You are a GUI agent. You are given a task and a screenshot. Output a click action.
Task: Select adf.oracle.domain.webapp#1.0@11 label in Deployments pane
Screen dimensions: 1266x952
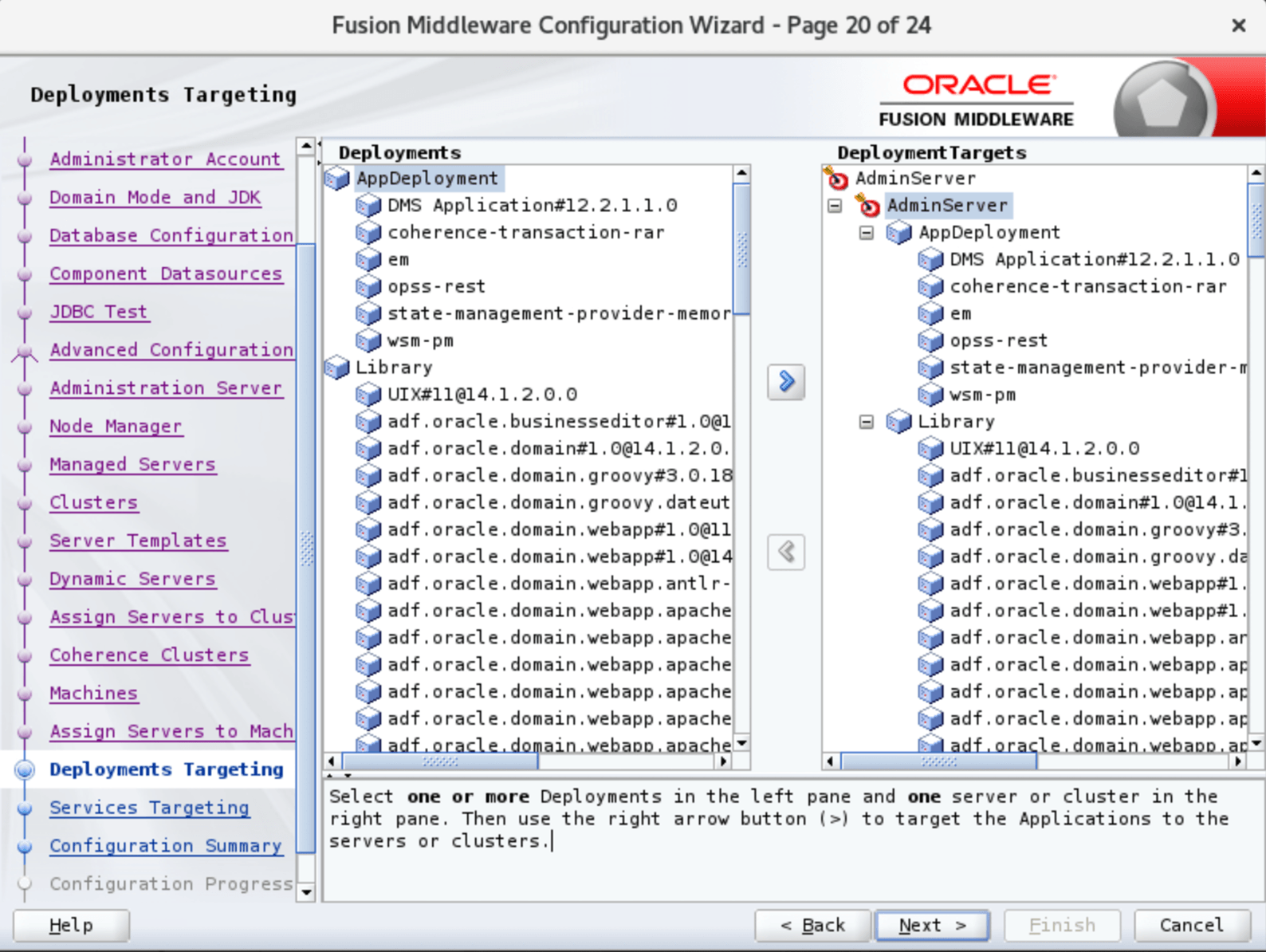(559, 530)
